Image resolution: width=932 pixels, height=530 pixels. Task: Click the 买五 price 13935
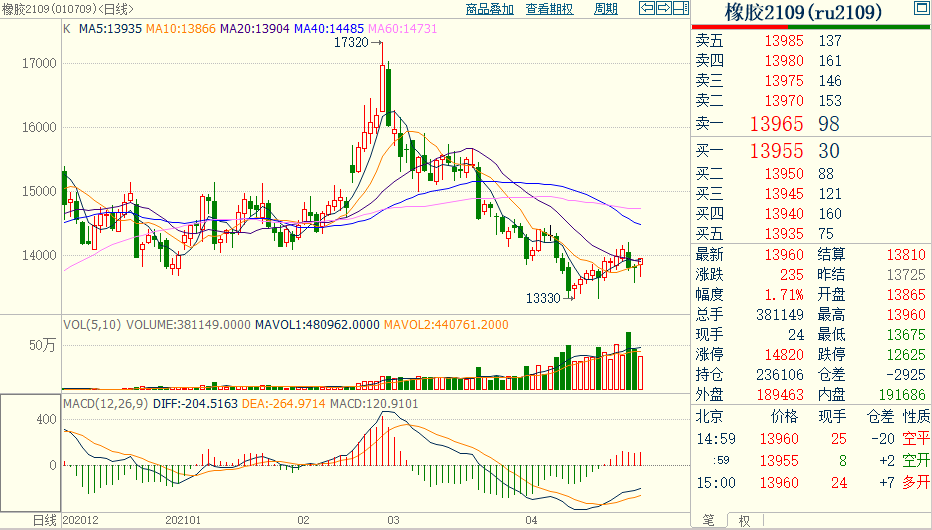pyautogui.click(x=784, y=234)
